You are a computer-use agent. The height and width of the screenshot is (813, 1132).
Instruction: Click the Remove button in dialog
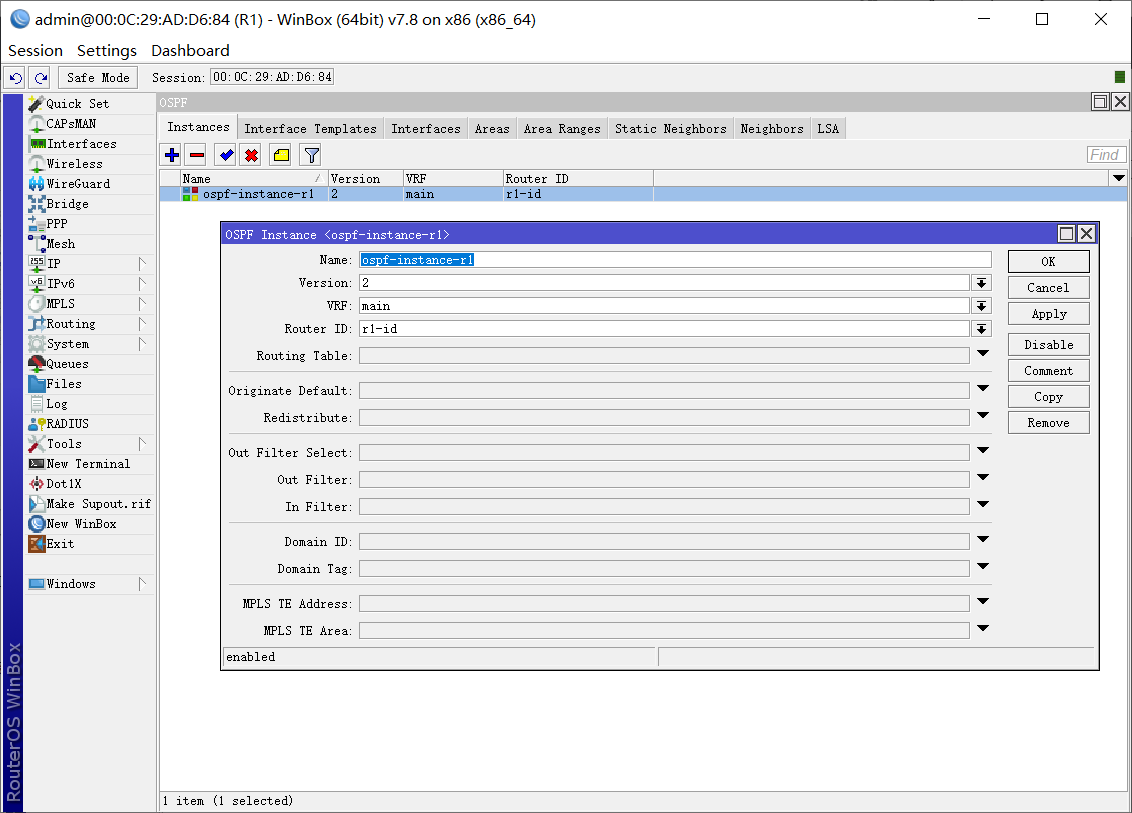(x=1048, y=422)
